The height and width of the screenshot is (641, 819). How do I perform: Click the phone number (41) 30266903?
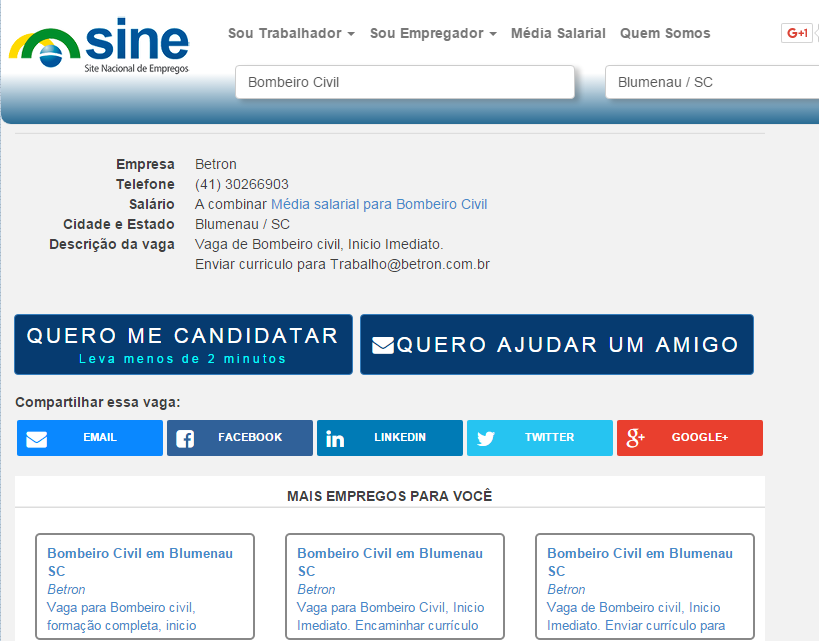pyautogui.click(x=242, y=184)
